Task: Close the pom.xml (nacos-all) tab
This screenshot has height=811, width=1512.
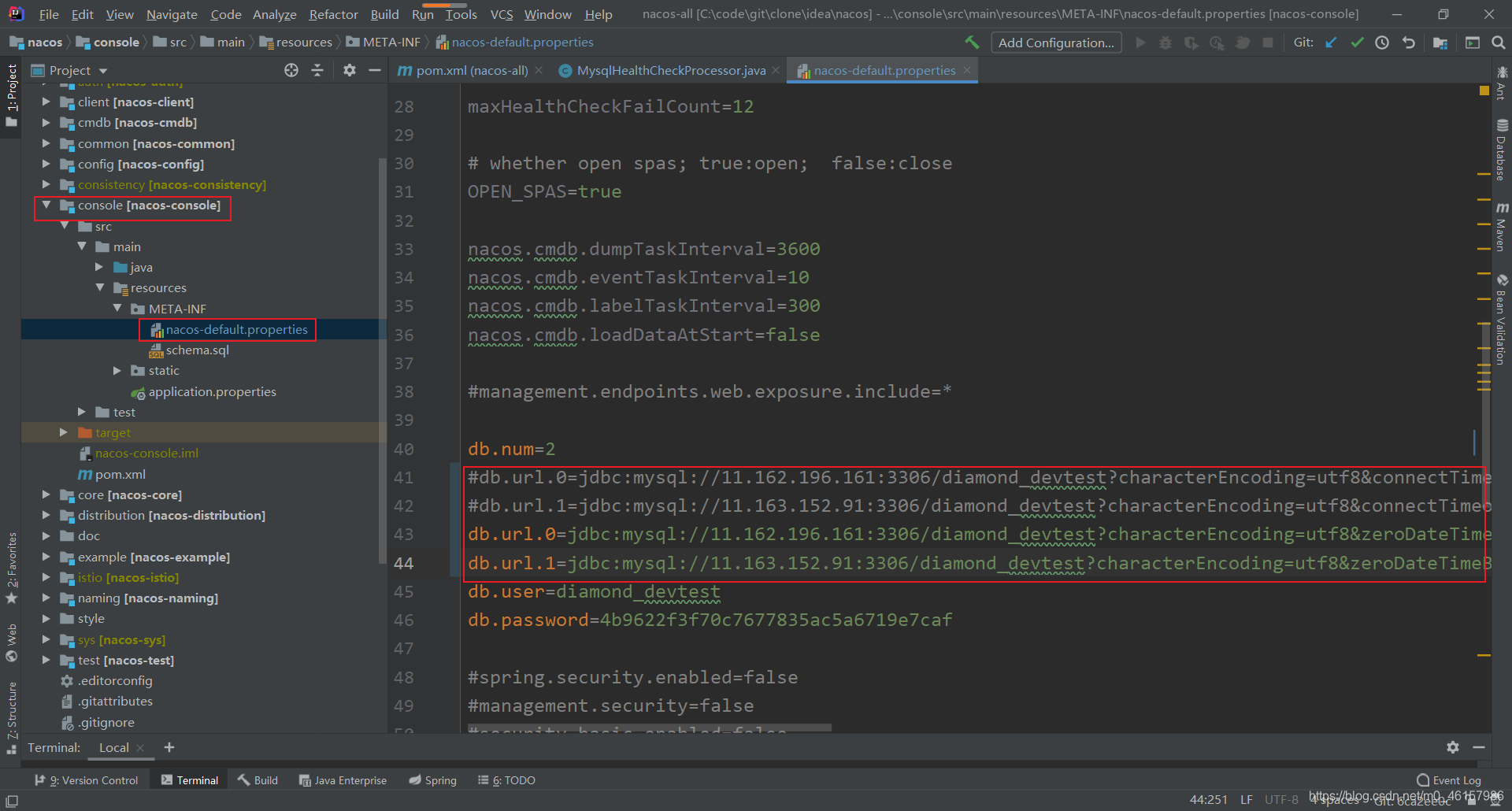Action: (539, 70)
